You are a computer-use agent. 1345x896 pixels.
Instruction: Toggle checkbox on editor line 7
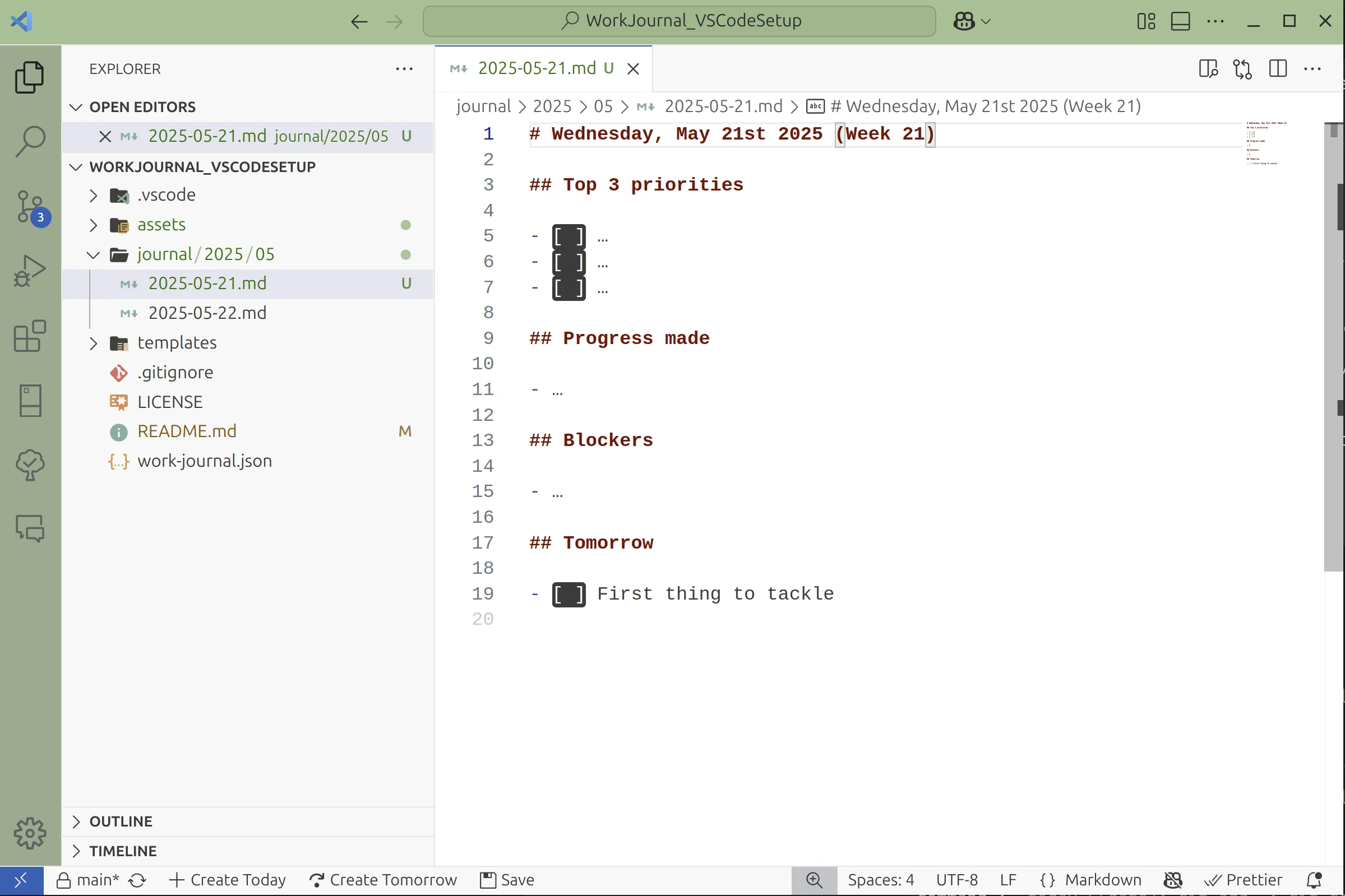pos(568,287)
